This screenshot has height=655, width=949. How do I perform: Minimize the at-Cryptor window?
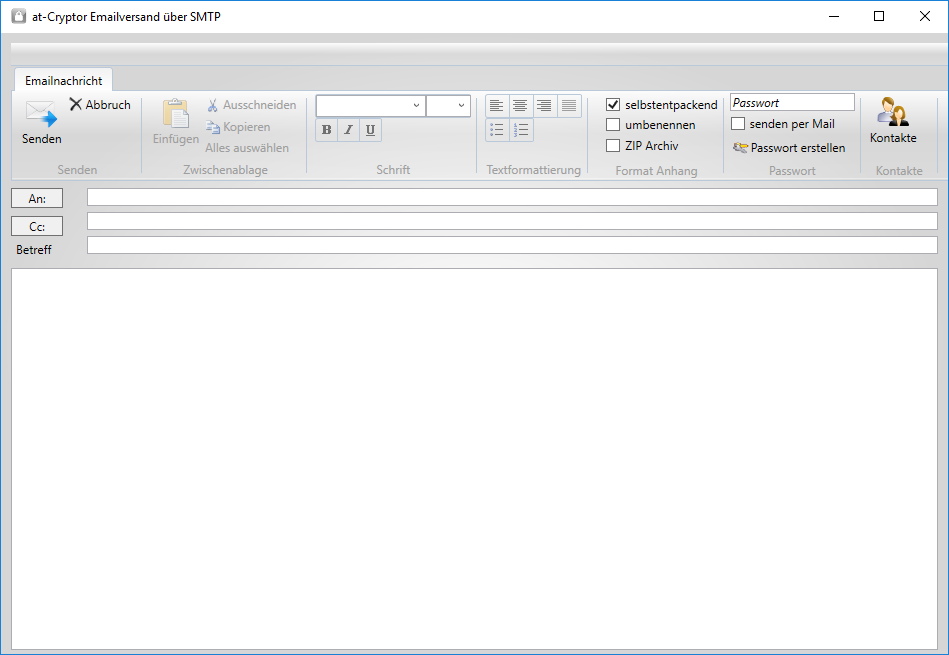(834, 16)
